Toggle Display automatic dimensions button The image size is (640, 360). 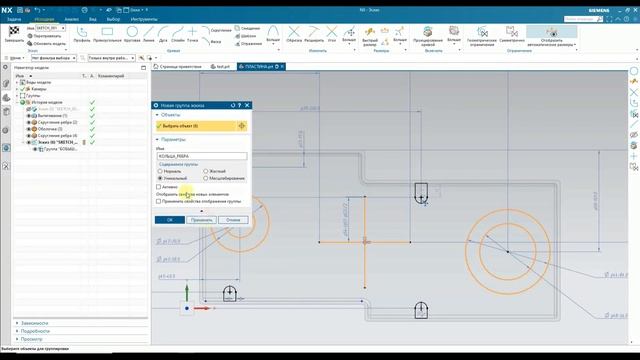pos(551,35)
